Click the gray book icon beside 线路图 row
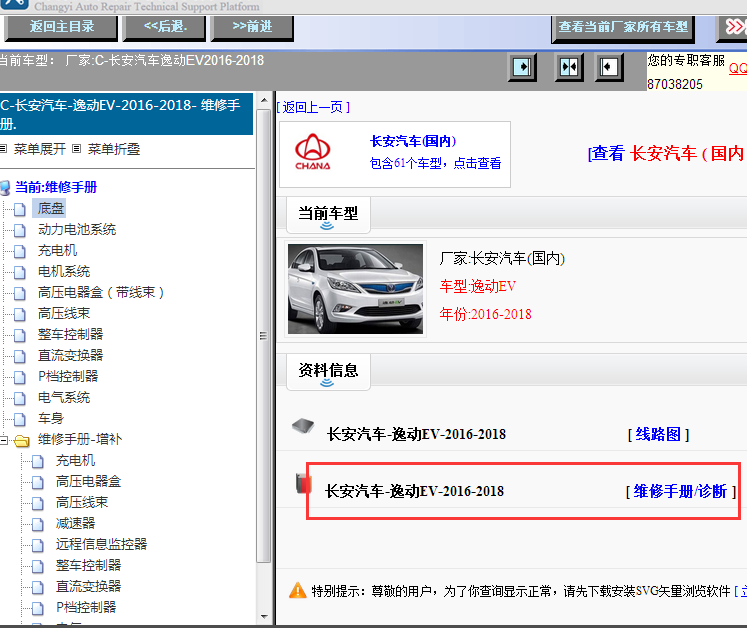Image resolution: width=747 pixels, height=628 pixels. [x=303, y=425]
